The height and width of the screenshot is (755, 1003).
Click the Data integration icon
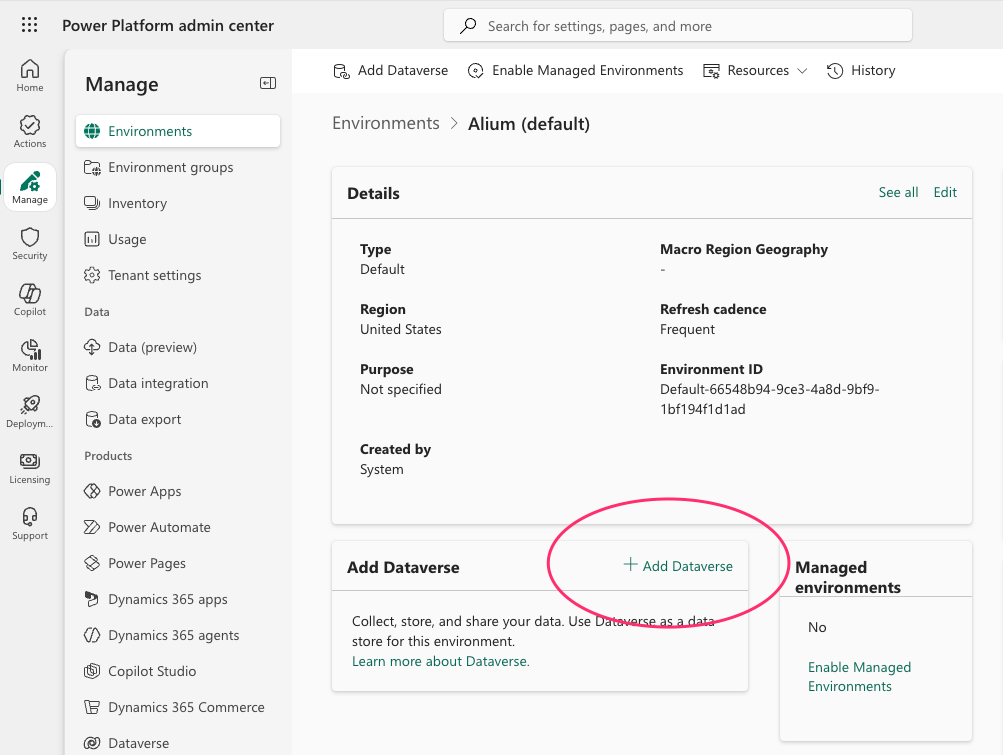[92, 383]
